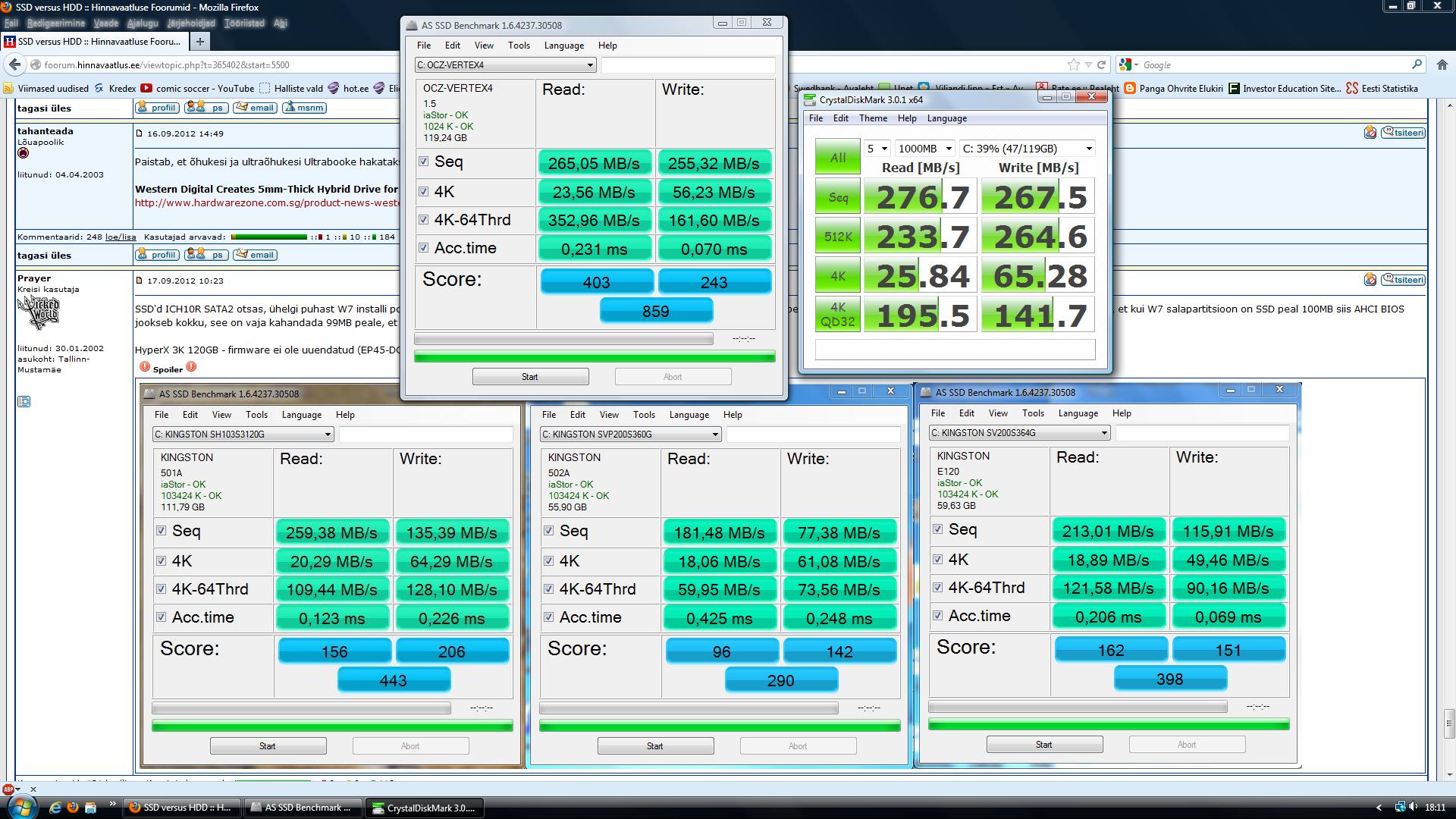Image resolution: width=1456 pixels, height=819 pixels.
Task: Show more quick launch items chevron
Action: click(x=113, y=804)
